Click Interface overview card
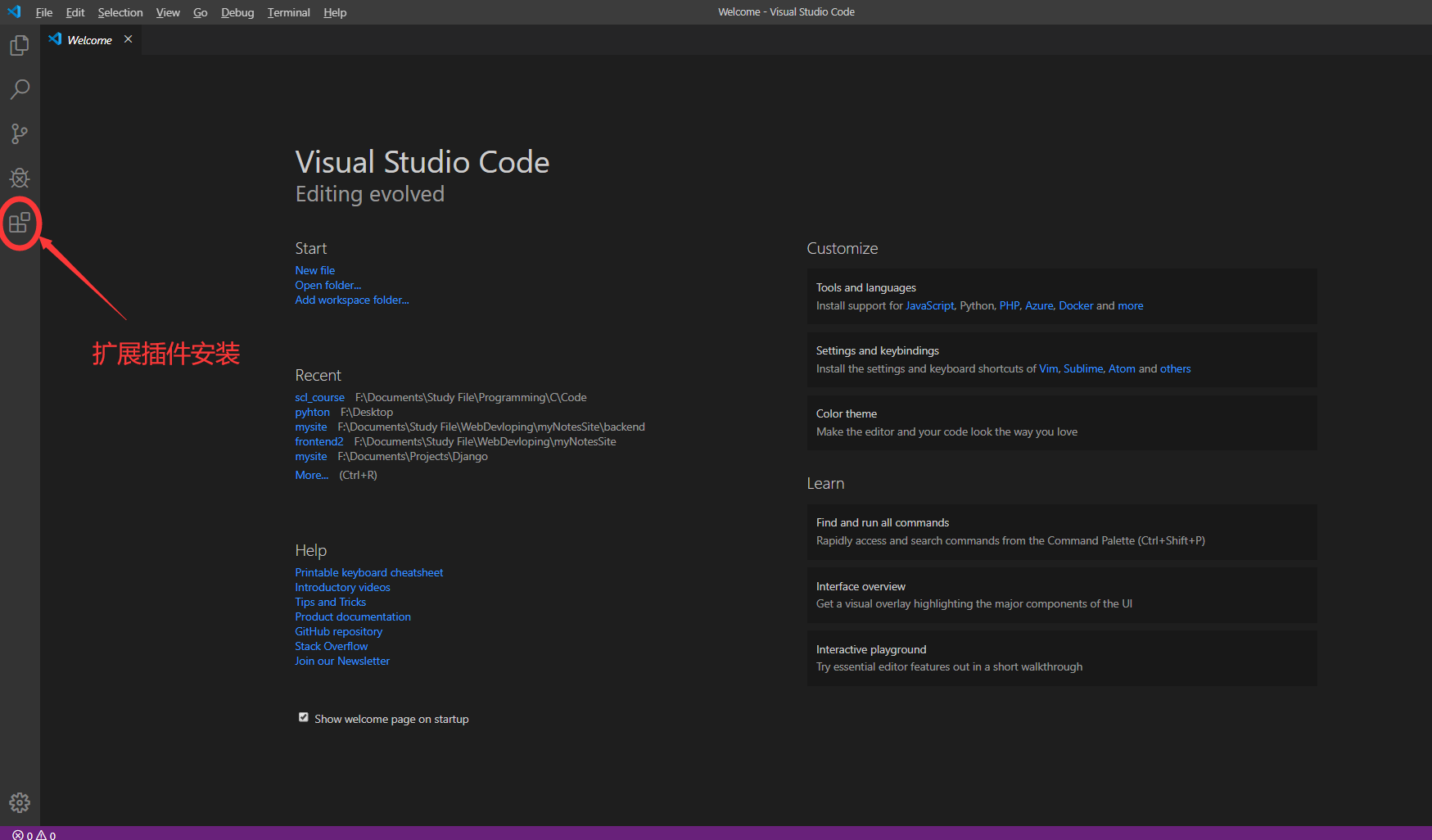Image resolution: width=1432 pixels, height=840 pixels. click(x=1062, y=595)
